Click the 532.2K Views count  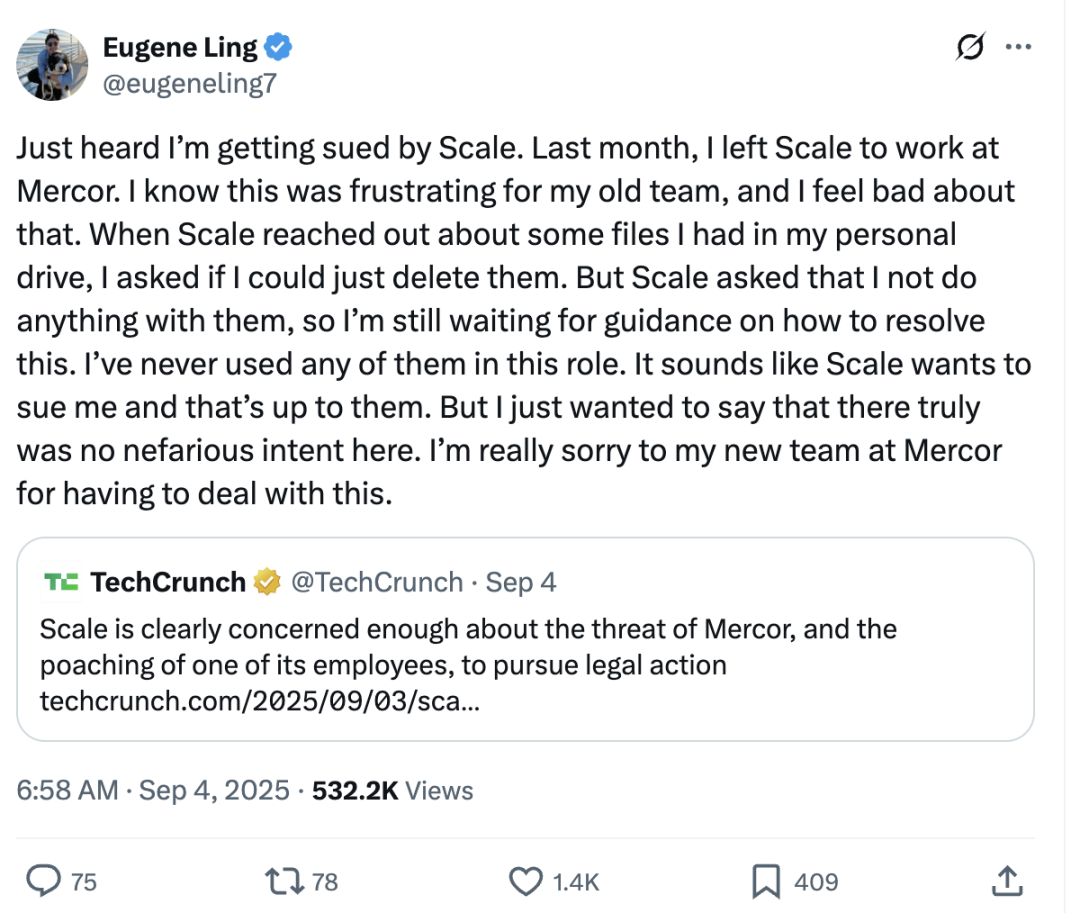pyautogui.click(x=392, y=790)
